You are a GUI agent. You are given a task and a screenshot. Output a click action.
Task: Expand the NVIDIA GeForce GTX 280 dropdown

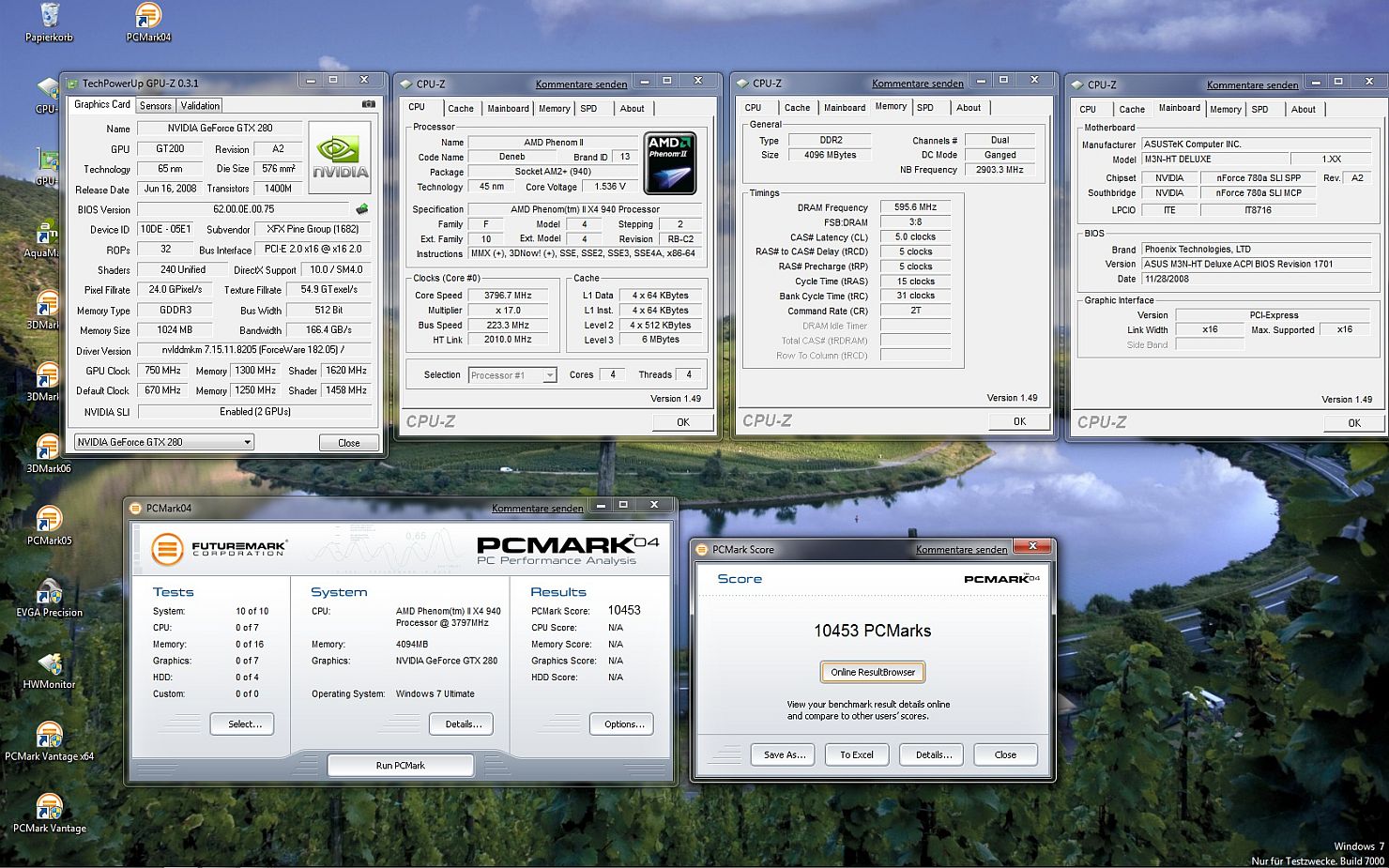[248, 442]
